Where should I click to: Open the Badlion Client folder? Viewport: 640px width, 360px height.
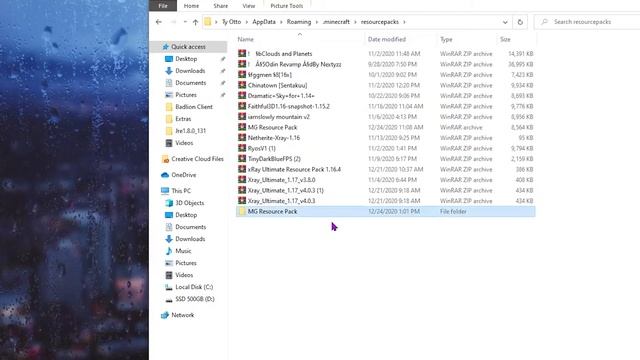coord(194,107)
